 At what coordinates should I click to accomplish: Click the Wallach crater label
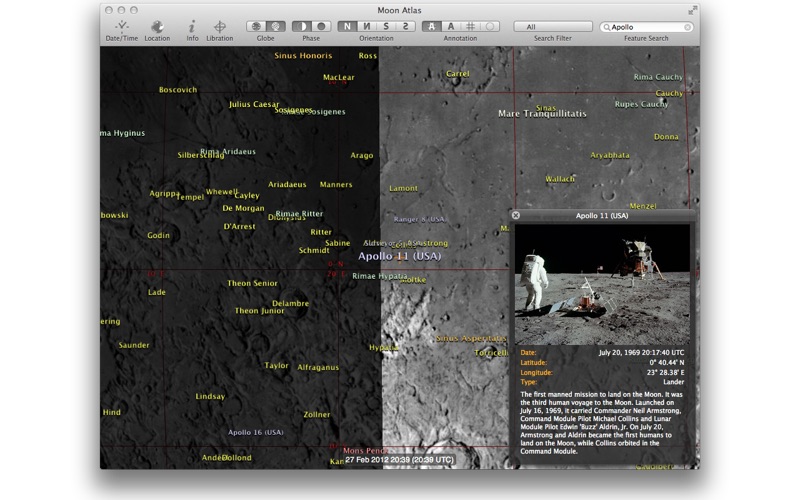tap(560, 179)
